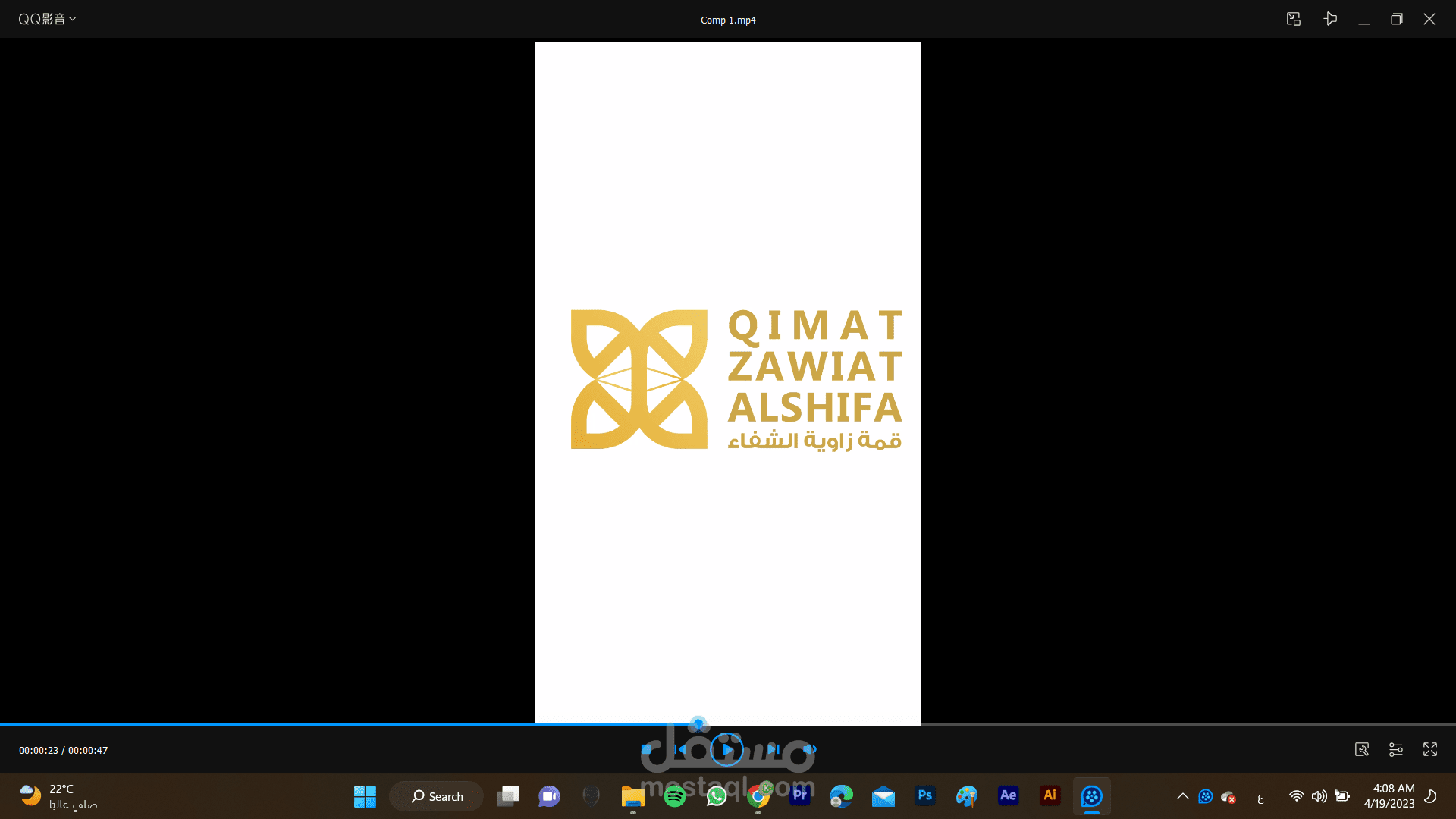Viewport: 1456px width, 819px height.
Task: Open the Mail app
Action: click(x=883, y=796)
